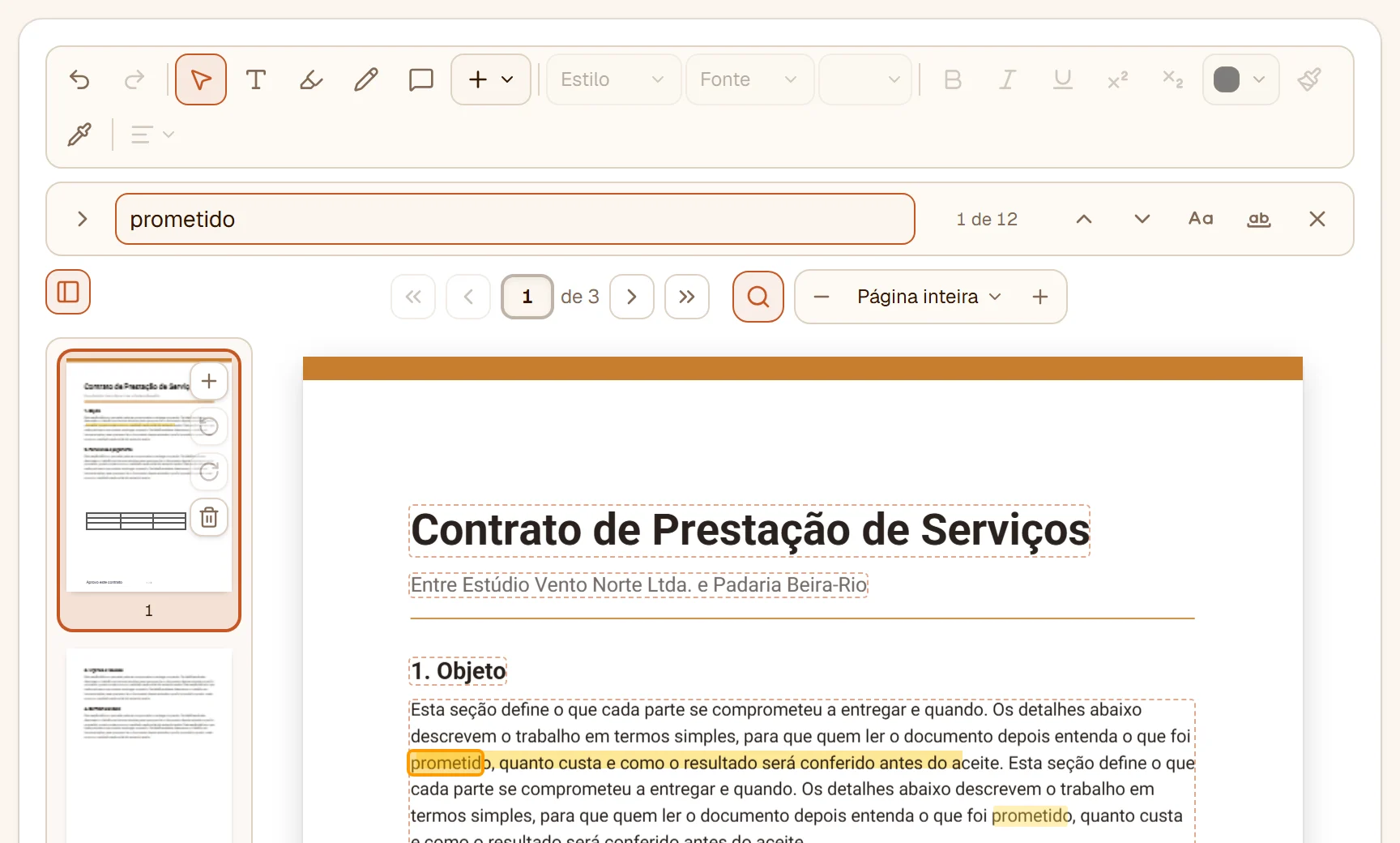
Task: Click the current page number field
Action: pos(527,297)
